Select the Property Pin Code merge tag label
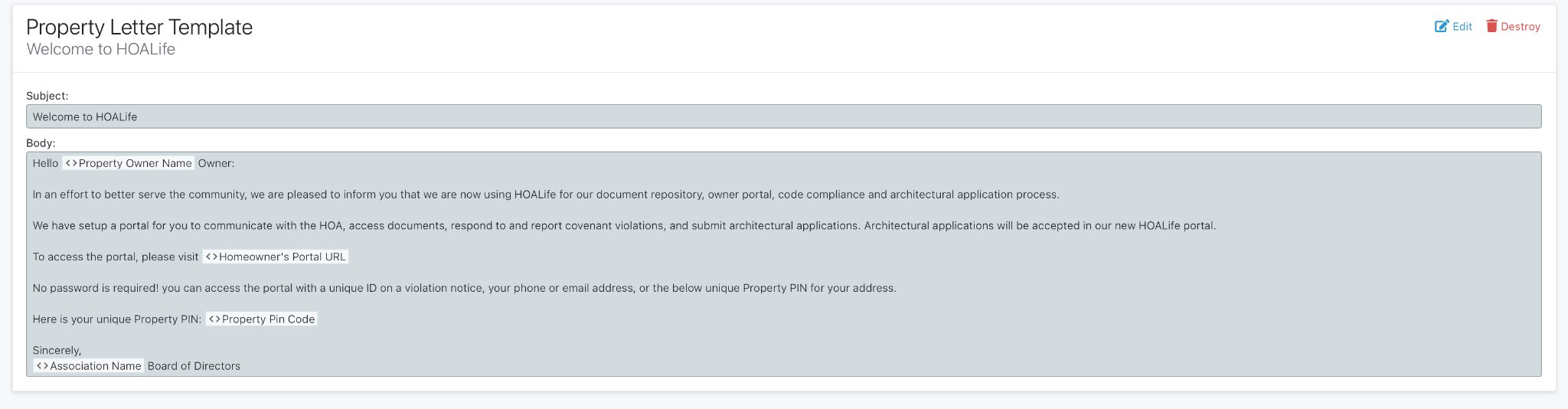This screenshot has width=1568, height=409. (268, 319)
